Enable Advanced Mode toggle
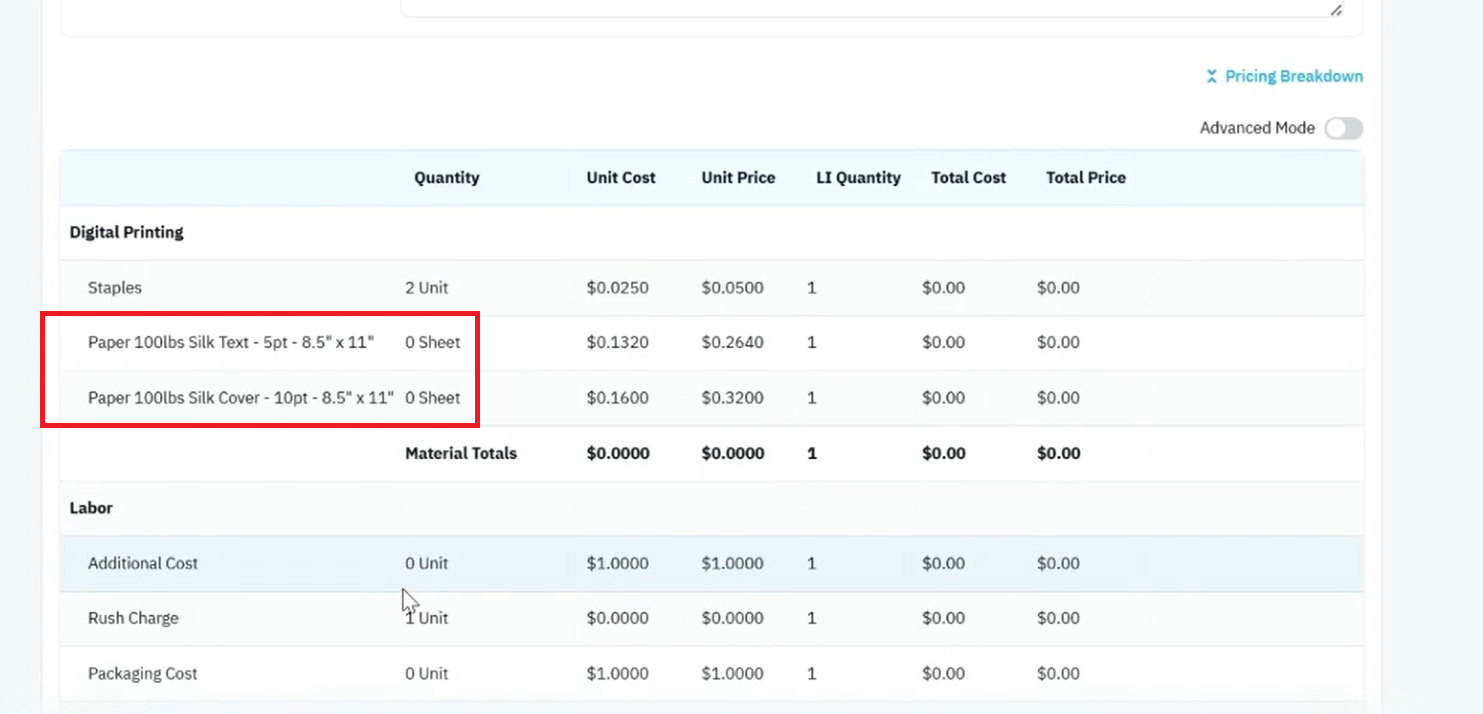Image resolution: width=1483 pixels, height=714 pixels. pos(1343,128)
